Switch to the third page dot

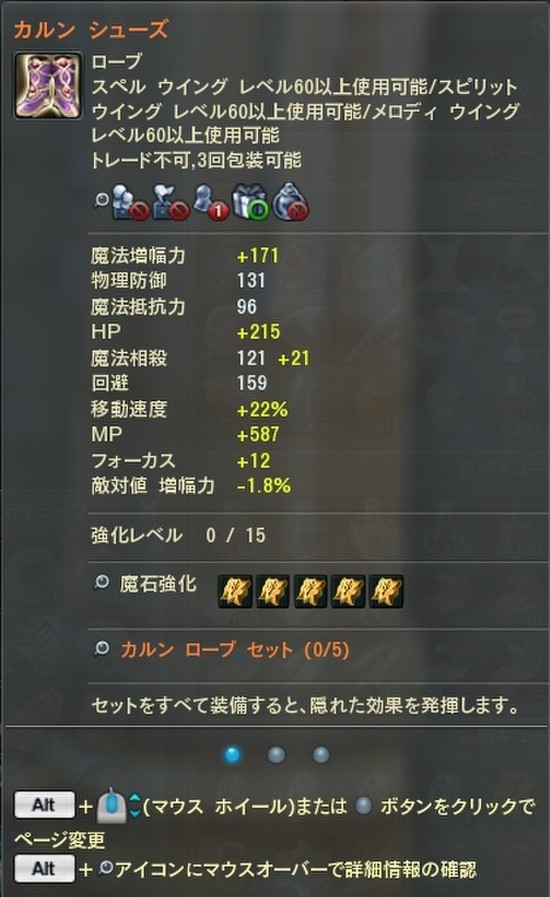coord(321,755)
